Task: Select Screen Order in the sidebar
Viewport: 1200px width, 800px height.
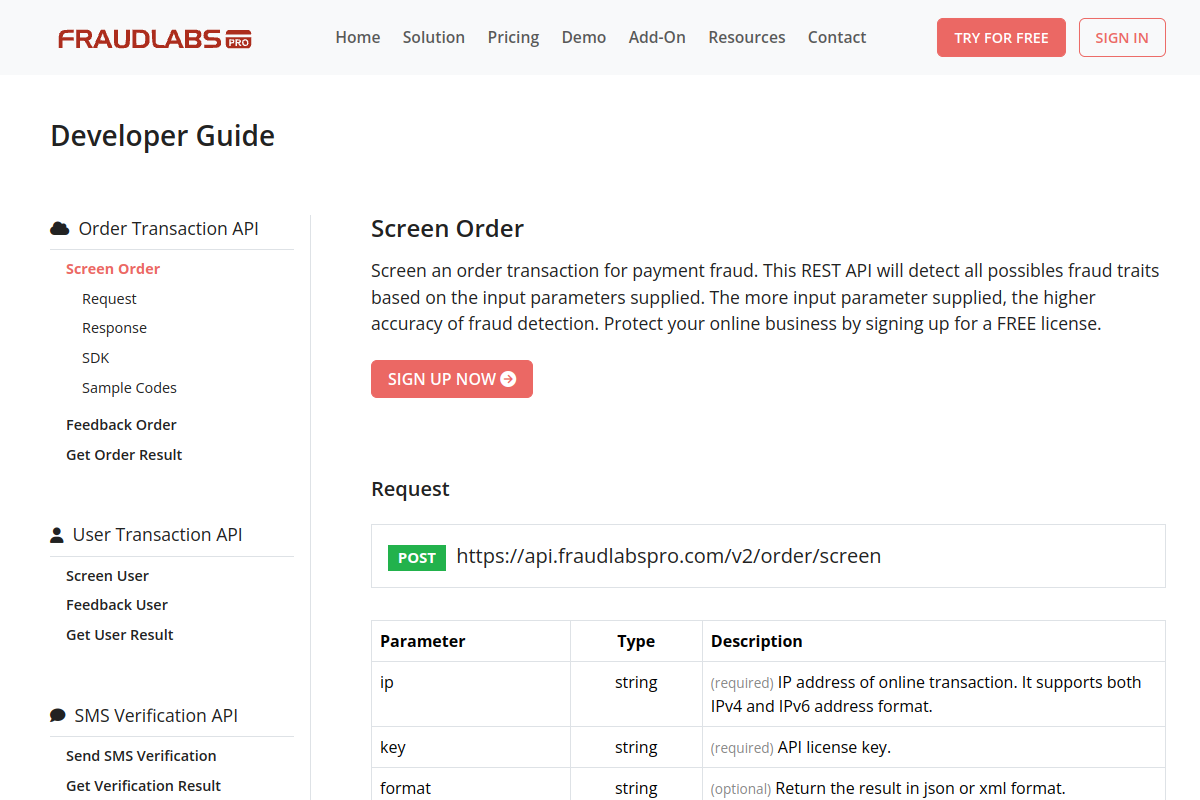Action: (113, 269)
